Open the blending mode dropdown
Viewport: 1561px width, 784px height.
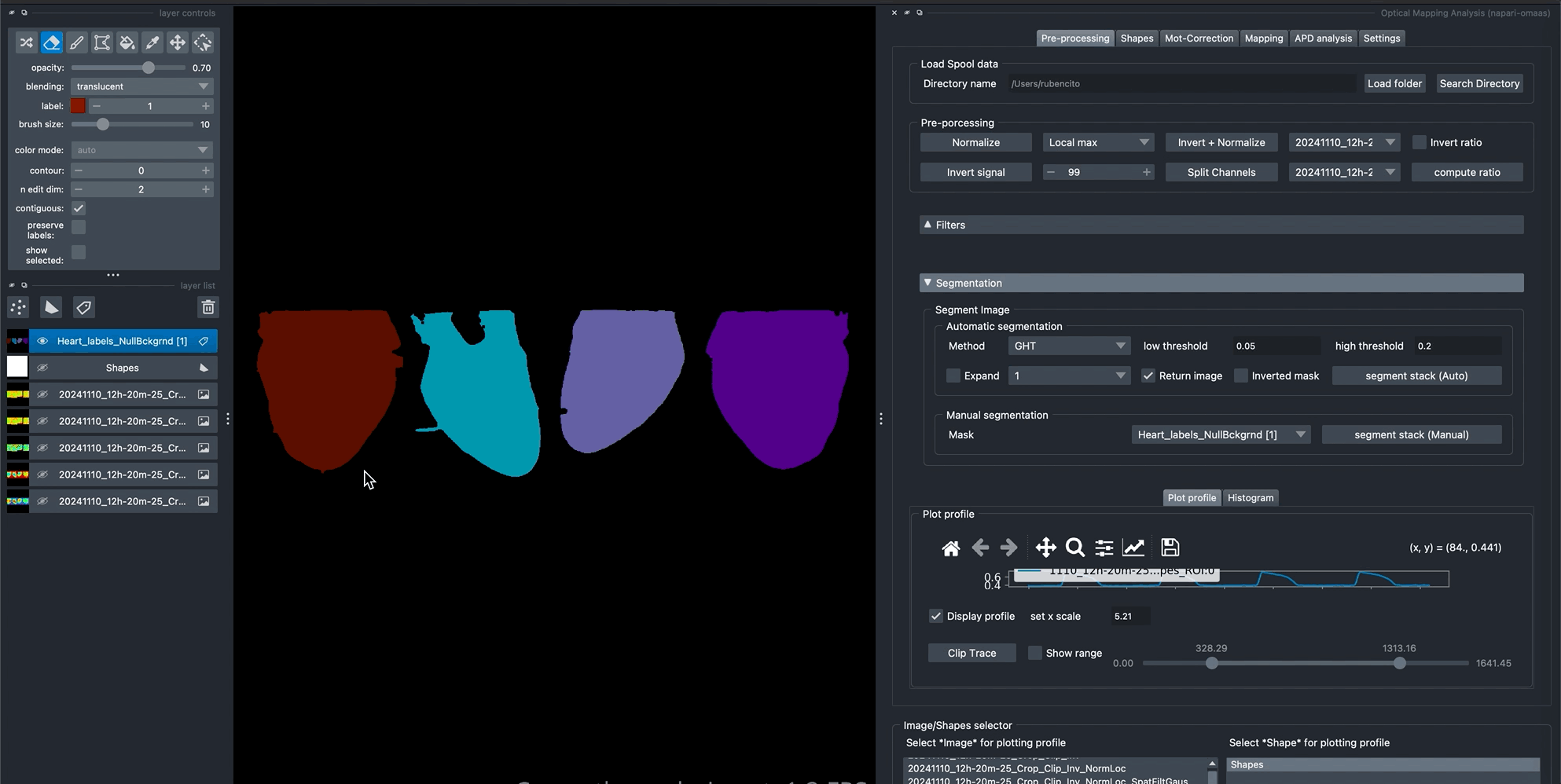pos(142,86)
